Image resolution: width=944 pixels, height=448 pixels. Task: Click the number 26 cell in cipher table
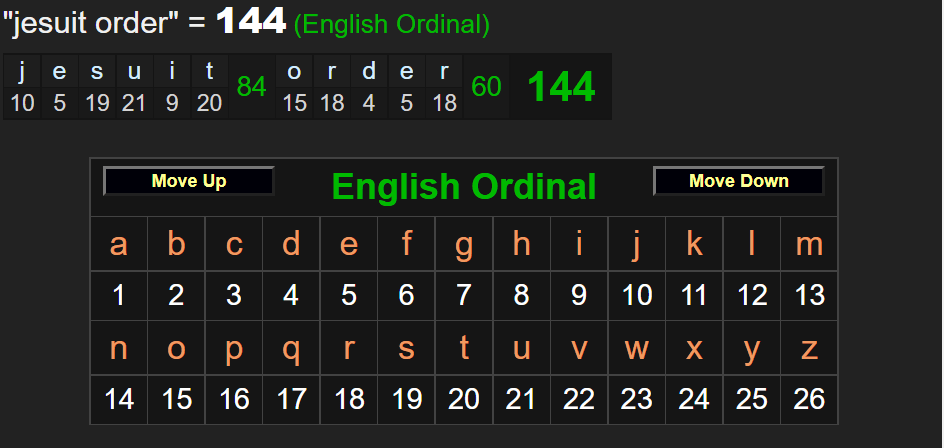point(809,399)
